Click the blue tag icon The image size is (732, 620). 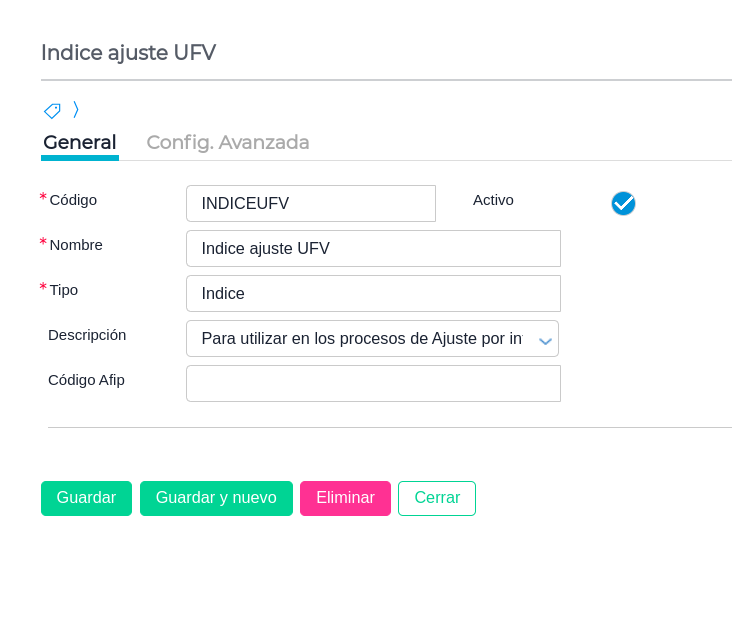[52, 110]
